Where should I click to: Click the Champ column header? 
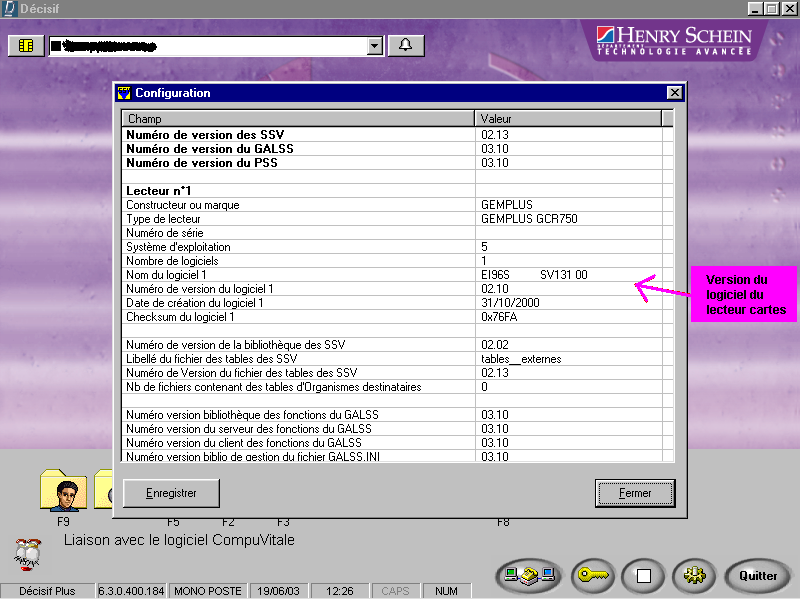[298, 119]
